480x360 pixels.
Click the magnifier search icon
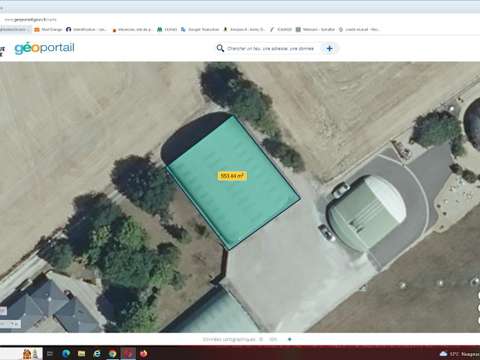pos(220,48)
